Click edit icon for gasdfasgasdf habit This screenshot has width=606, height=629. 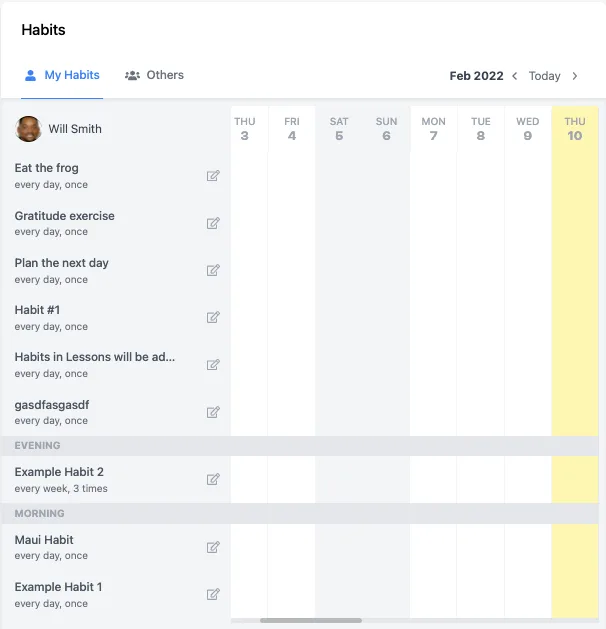(x=213, y=412)
